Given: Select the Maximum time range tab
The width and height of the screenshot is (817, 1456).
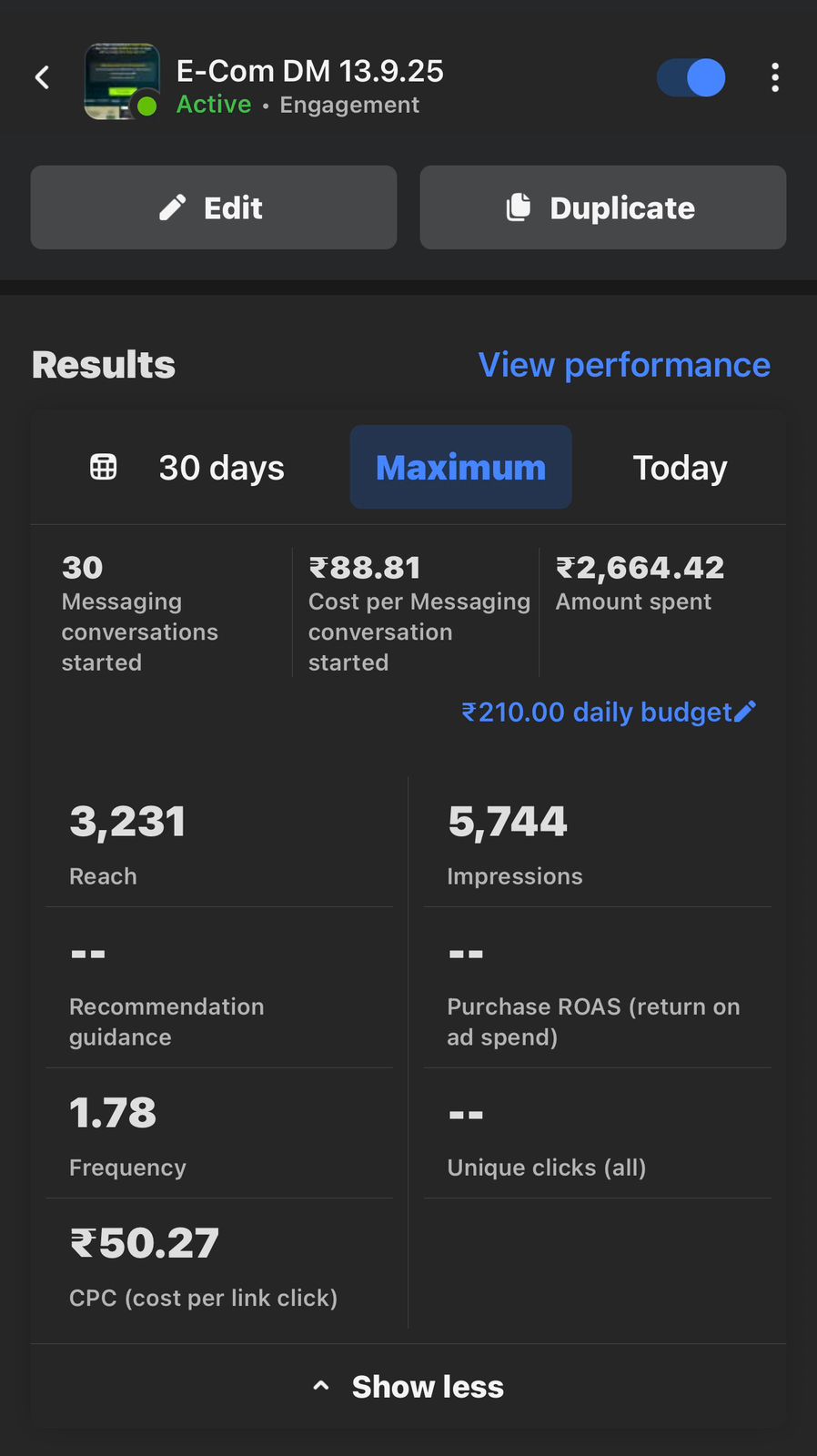Looking at the screenshot, I should (x=460, y=468).
